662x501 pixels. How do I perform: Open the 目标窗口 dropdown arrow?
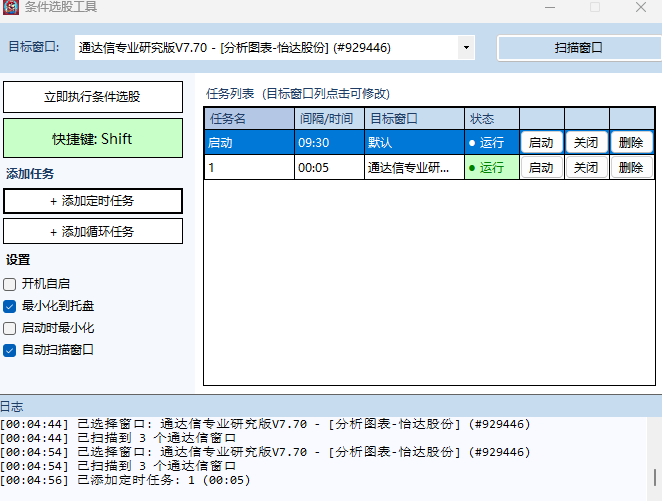[466, 47]
